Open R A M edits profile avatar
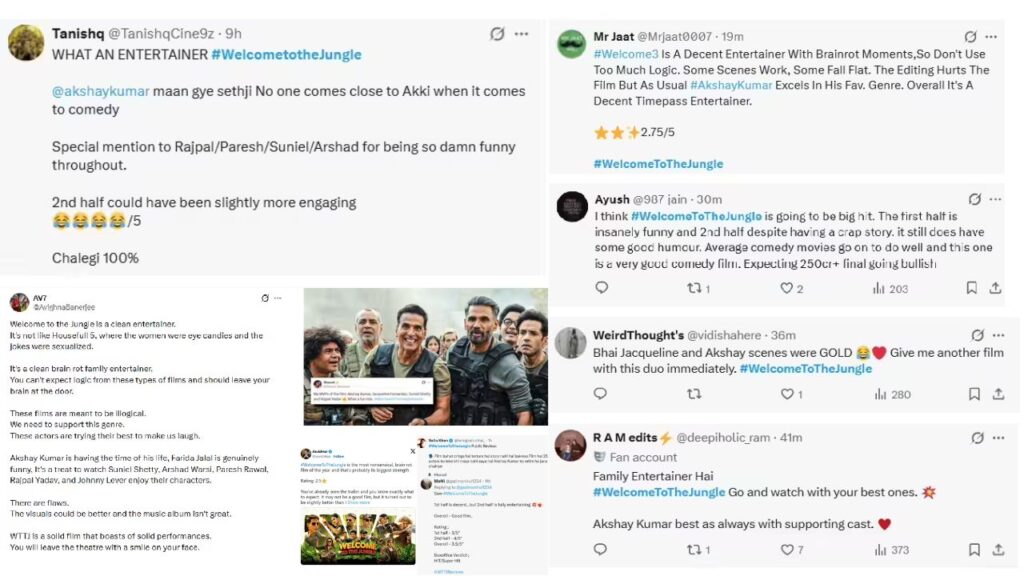Image resolution: width=1024 pixels, height=576 pixels. point(571,445)
